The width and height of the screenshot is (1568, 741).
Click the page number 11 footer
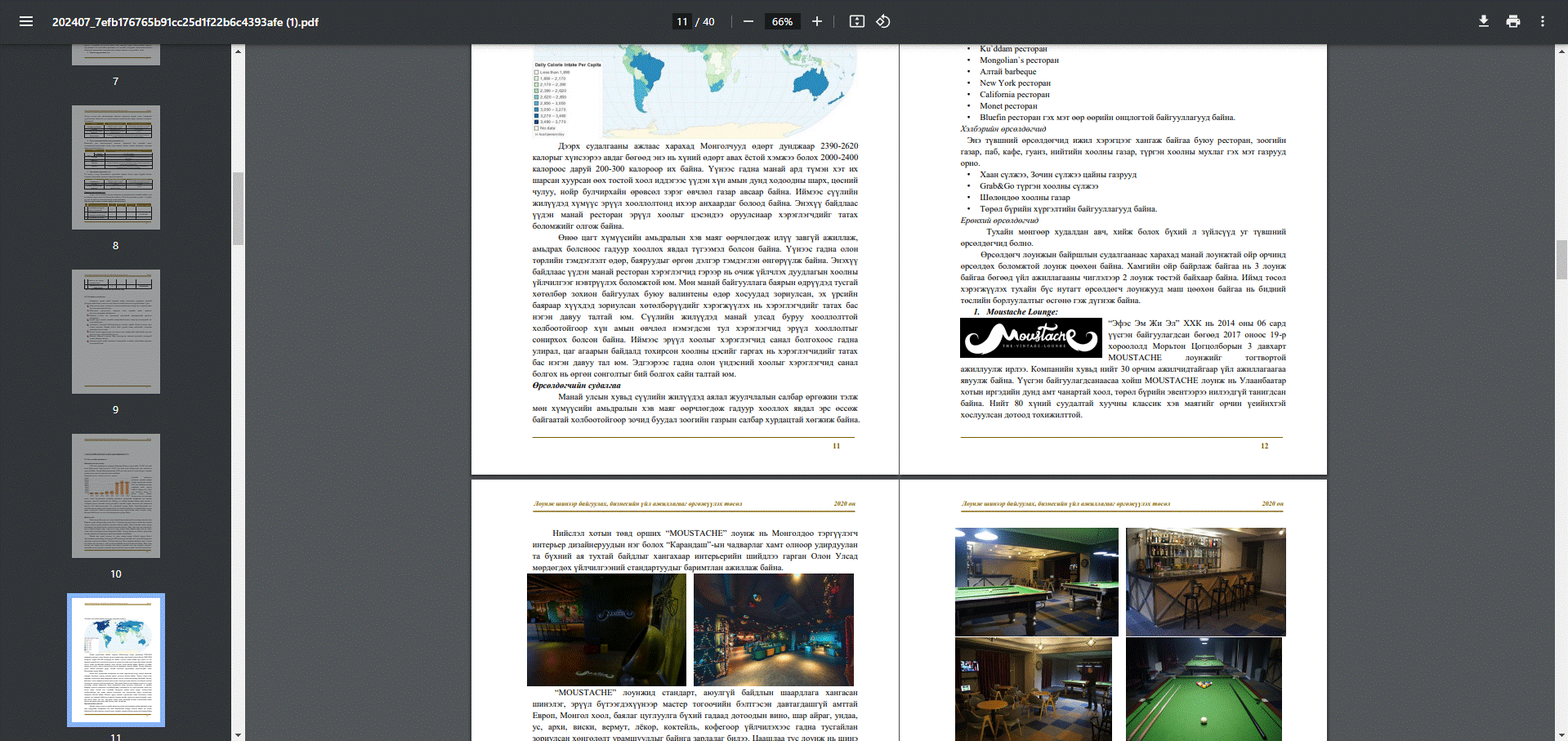836,446
